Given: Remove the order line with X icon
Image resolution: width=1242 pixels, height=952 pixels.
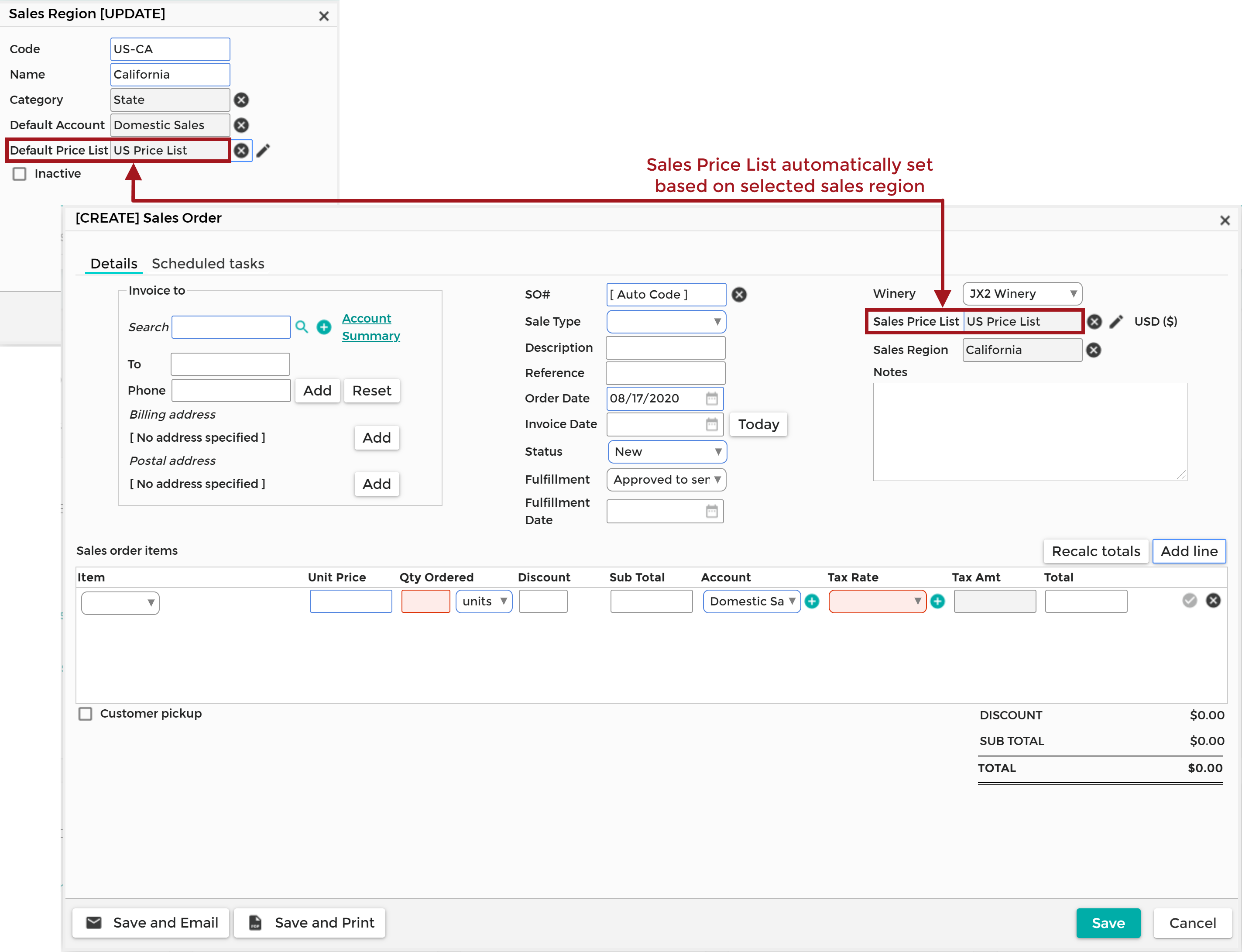Looking at the screenshot, I should [1213, 601].
